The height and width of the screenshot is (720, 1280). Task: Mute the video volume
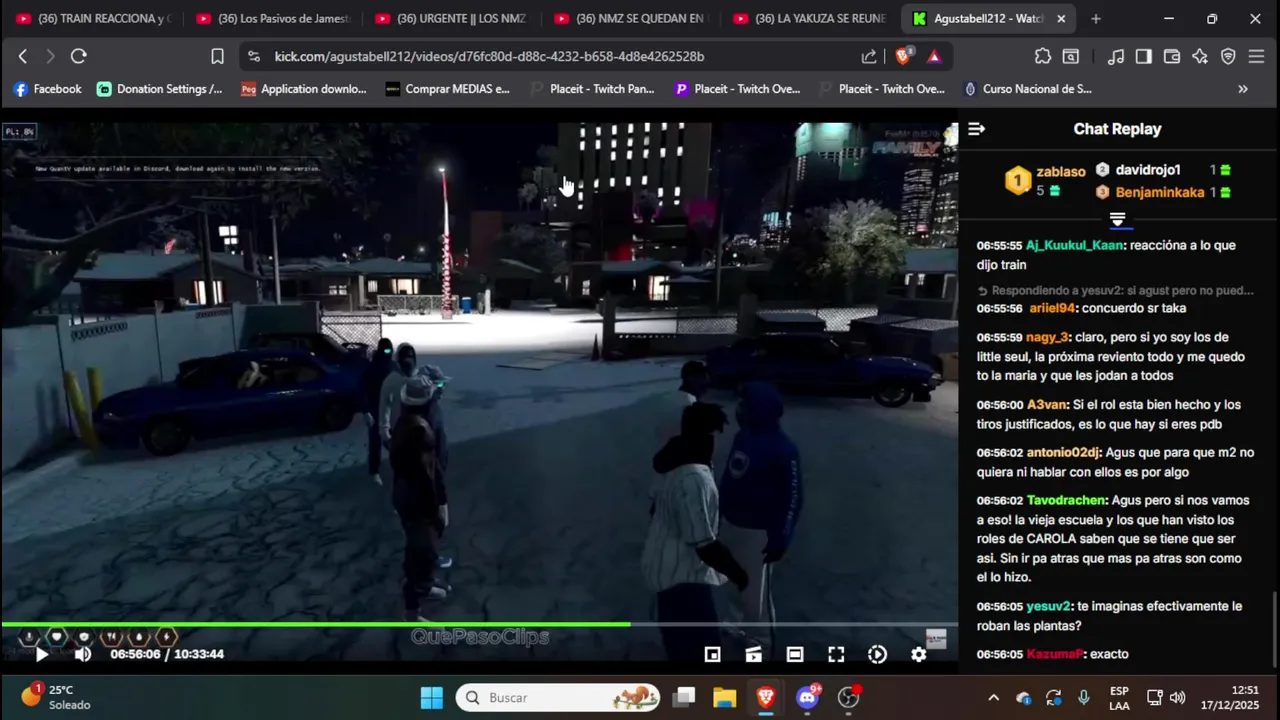(83, 654)
